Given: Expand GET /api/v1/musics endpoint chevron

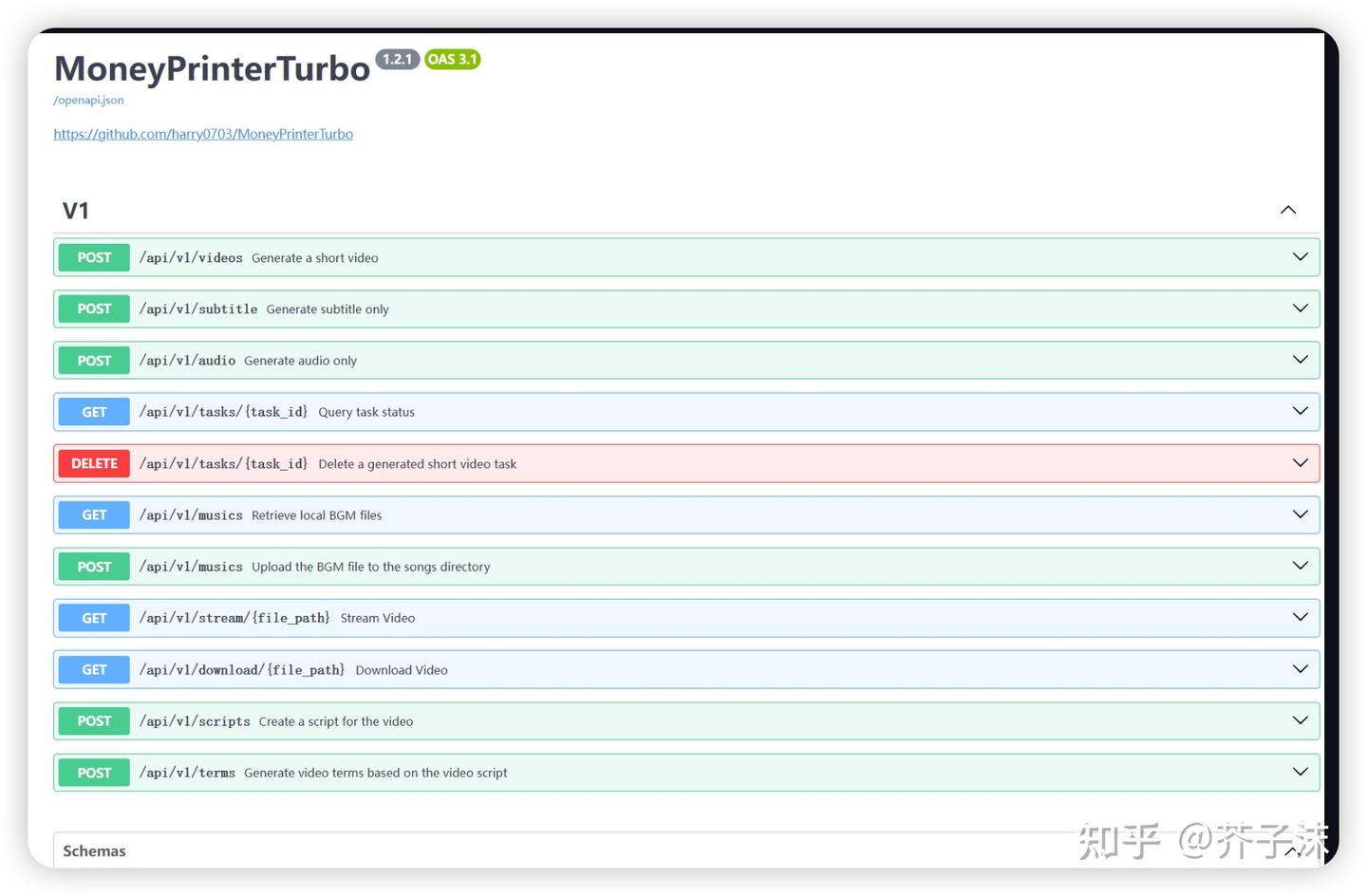Looking at the screenshot, I should click(1301, 514).
